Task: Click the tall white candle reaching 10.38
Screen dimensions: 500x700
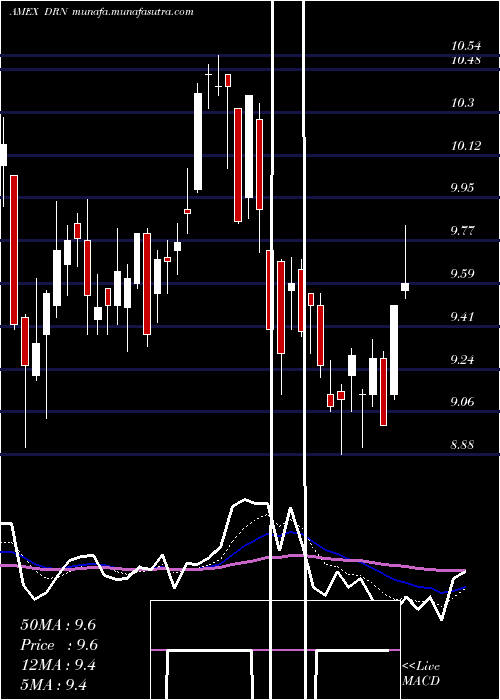Action: coord(198,142)
